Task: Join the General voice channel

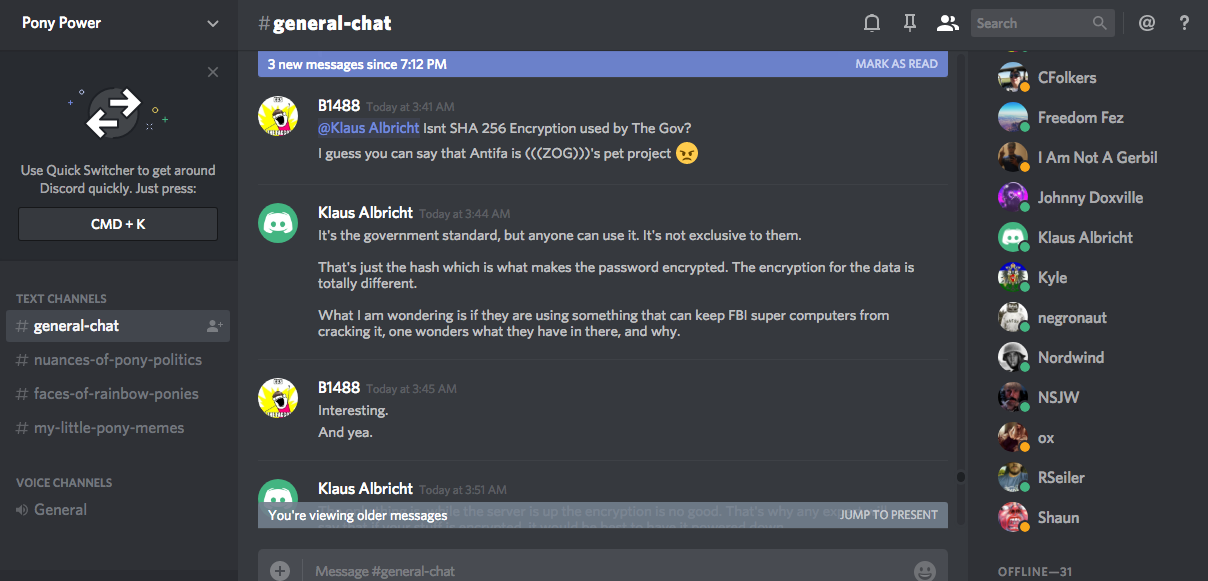Action: pyautogui.click(x=60, y=510)
